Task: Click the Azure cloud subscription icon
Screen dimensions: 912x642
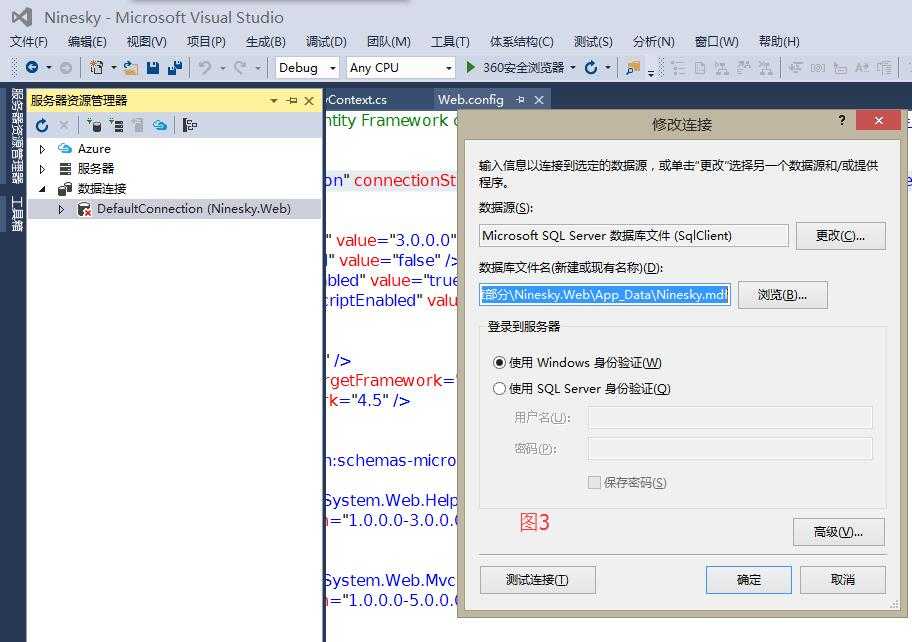Action: coord(160,125)
